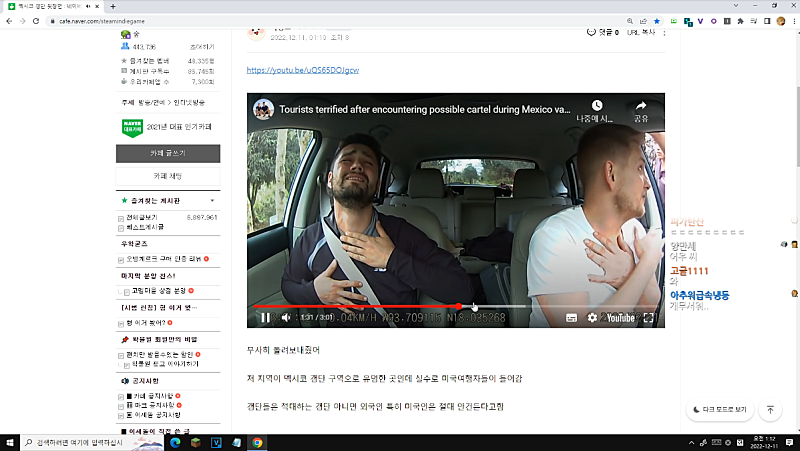
Task: Bookmark the page with the star icon
Action: click(656, 20)
